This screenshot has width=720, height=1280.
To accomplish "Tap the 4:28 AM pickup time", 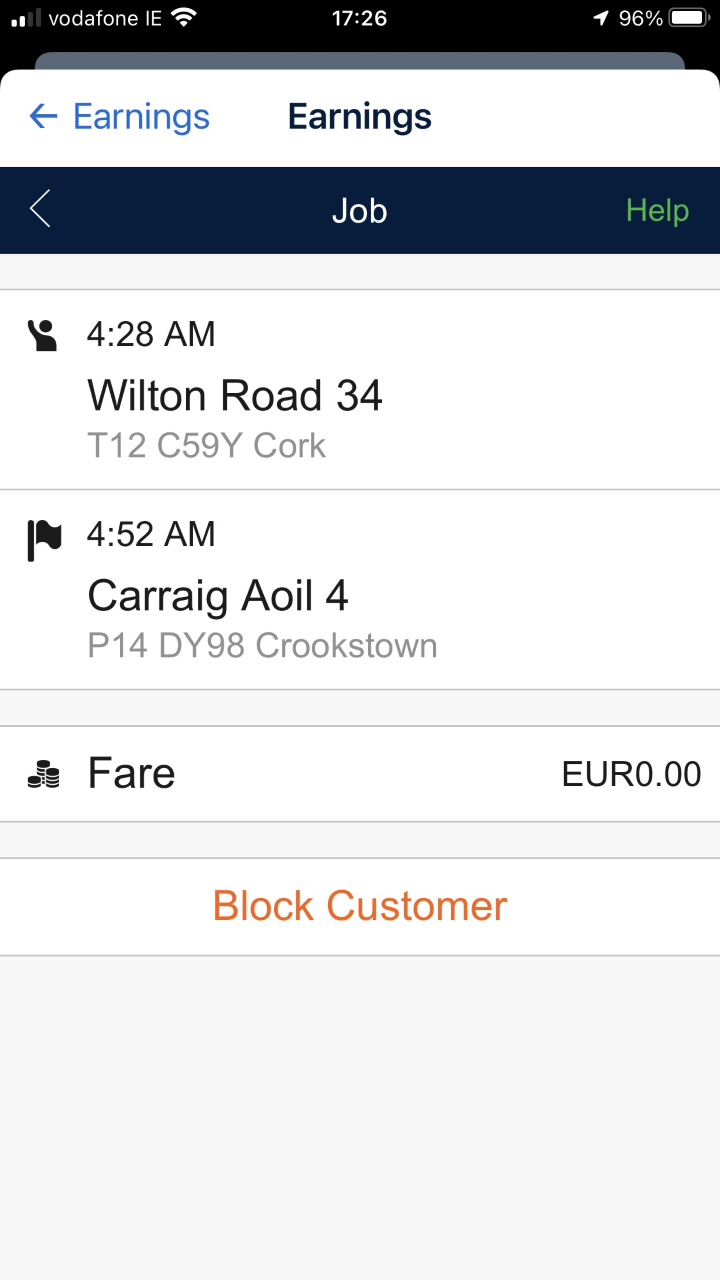I will tap(151, 334).
